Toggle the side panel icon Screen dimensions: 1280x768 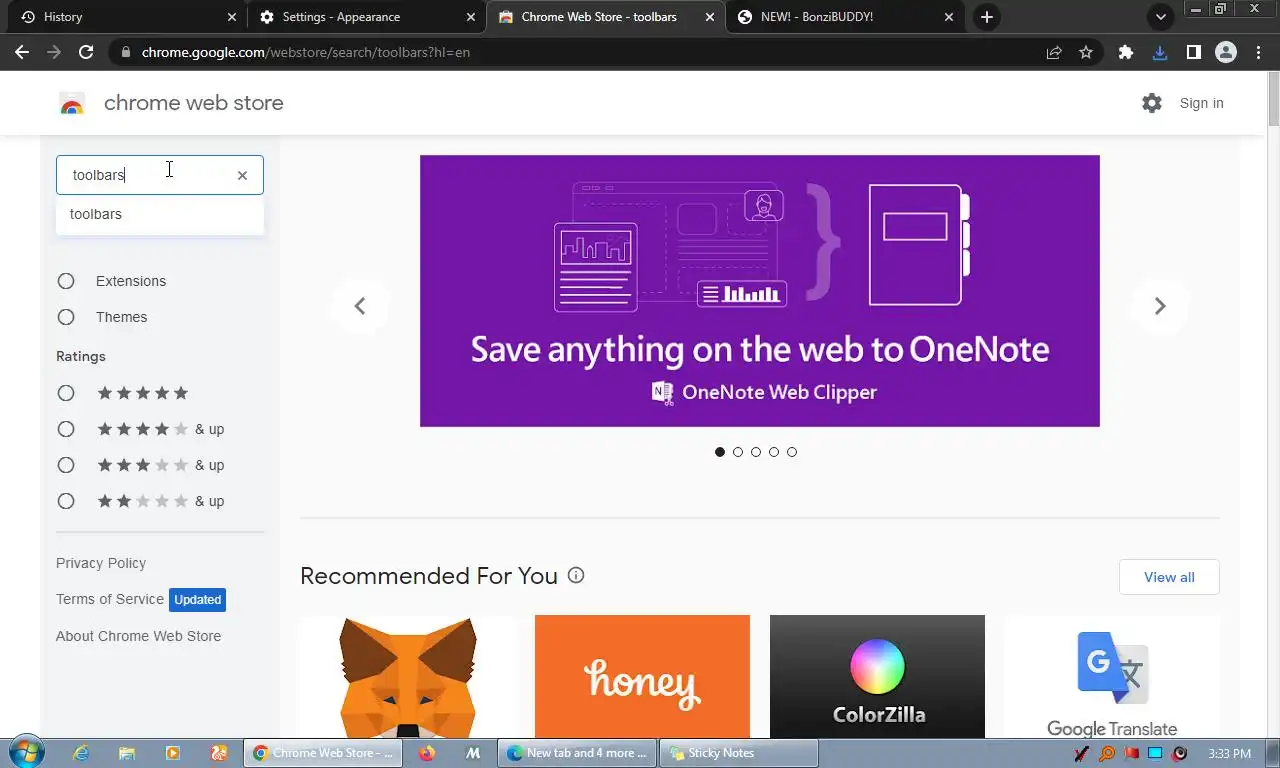click(1193, 53)
